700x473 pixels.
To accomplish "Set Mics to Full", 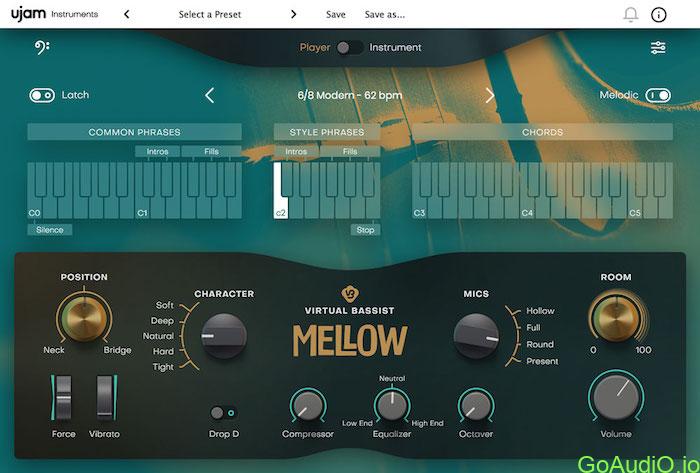I will point(533,328).
